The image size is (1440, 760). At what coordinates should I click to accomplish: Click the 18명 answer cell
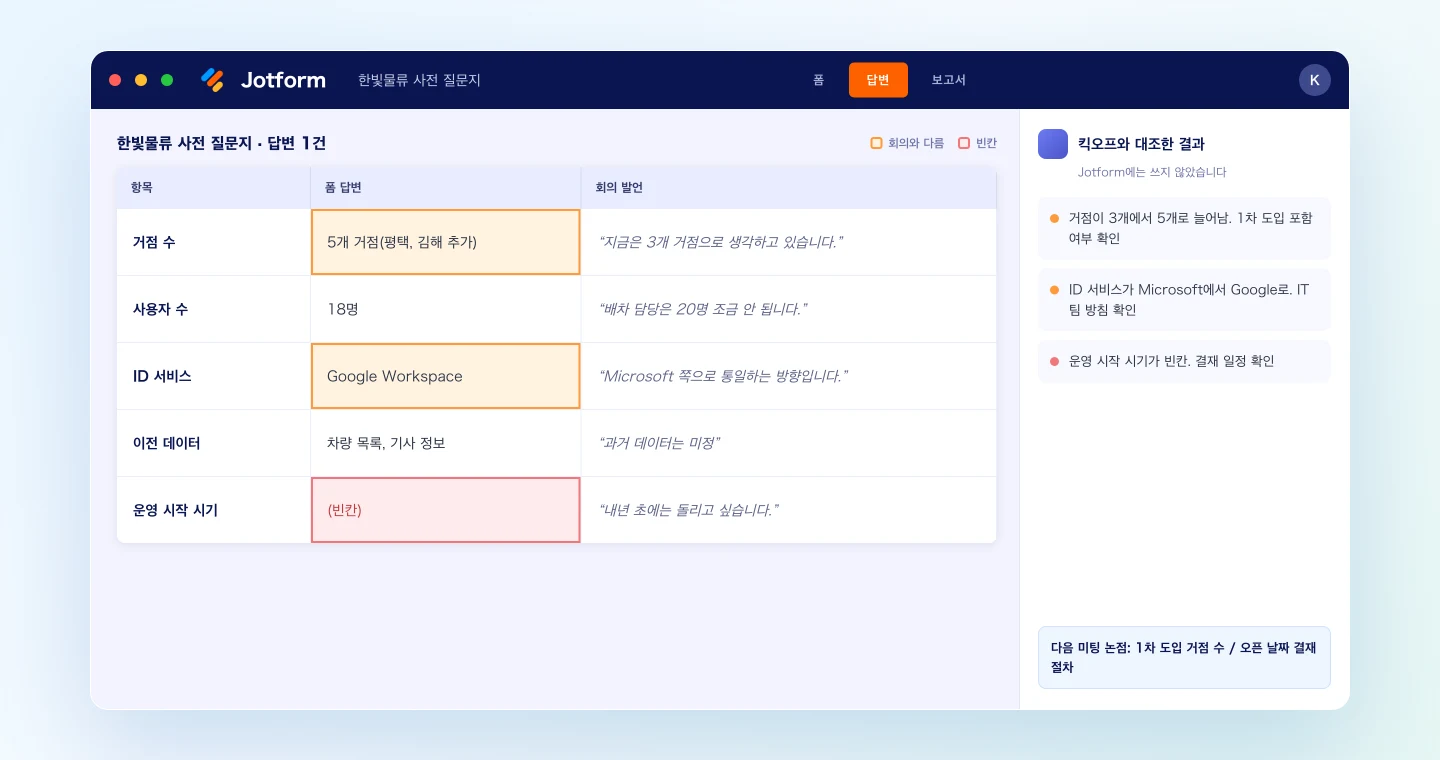coord(446,309)
